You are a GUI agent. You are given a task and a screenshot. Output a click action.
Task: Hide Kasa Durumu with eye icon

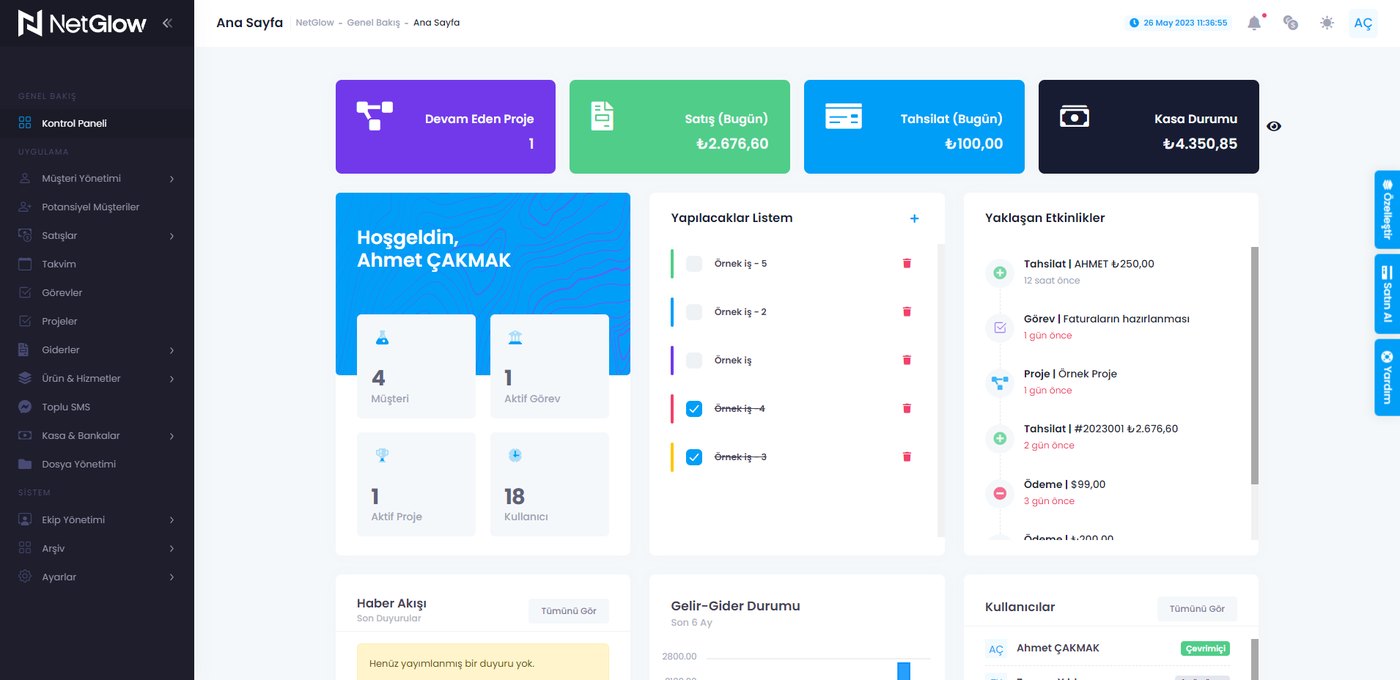[x=1274, y=126]
